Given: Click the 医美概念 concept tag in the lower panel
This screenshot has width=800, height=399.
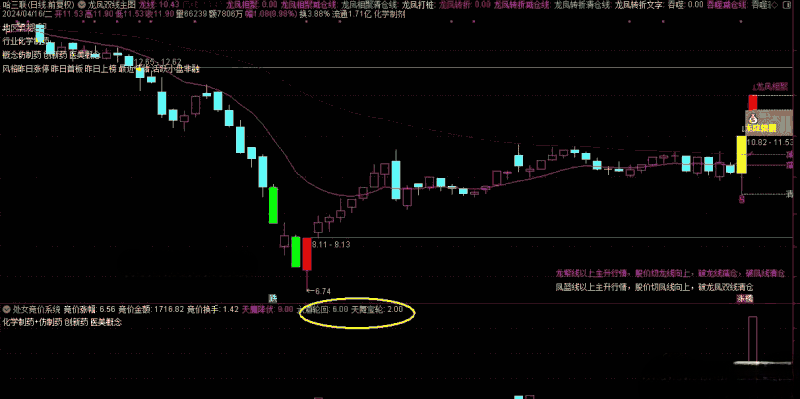Looking at the screenshot, I should (x=106, y=322).
